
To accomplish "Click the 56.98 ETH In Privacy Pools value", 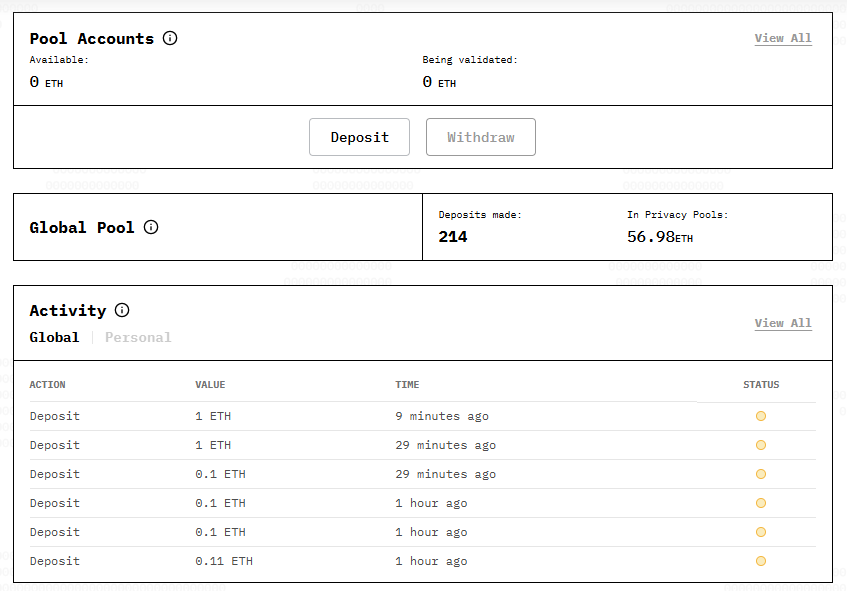I will (659, 237).
